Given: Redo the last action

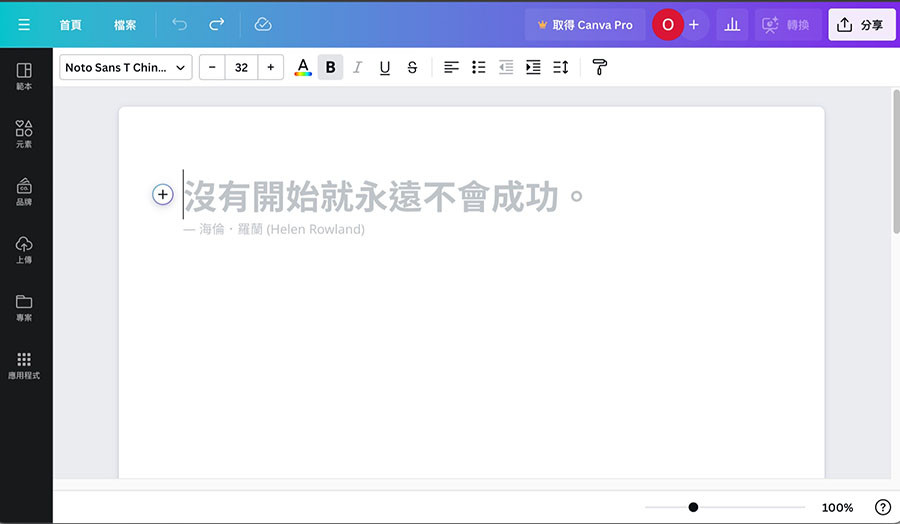Looking at the screenshot, I should pyautogui.click(x=216, y=24).
